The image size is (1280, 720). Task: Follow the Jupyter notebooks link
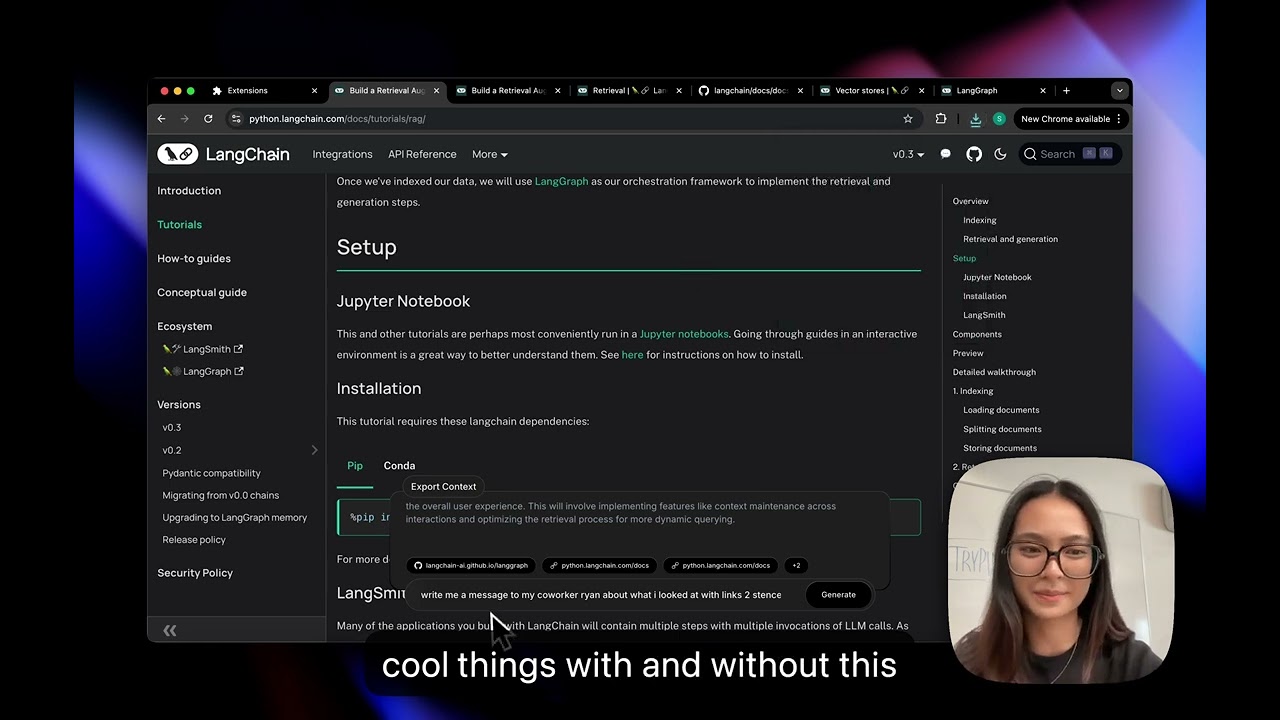coord(684,334)
